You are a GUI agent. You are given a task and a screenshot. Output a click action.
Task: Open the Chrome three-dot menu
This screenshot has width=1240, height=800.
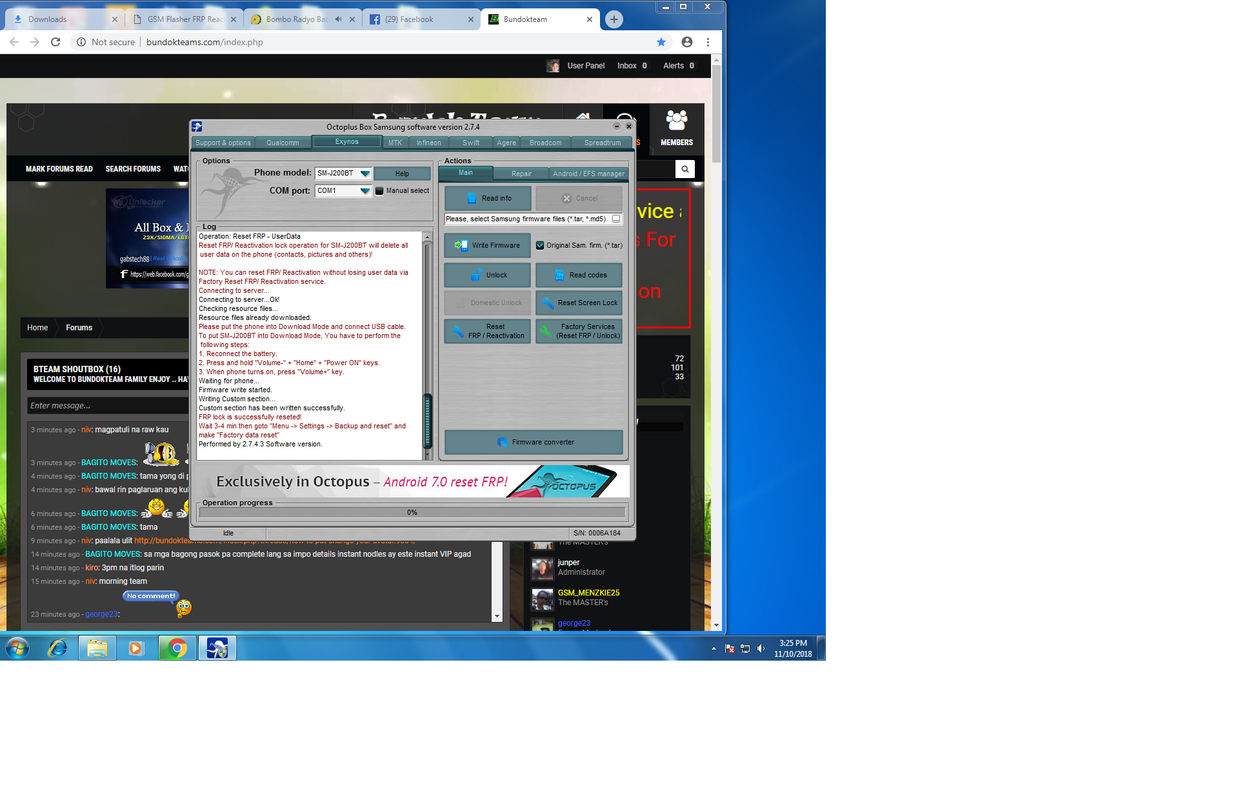click(708, 42)
